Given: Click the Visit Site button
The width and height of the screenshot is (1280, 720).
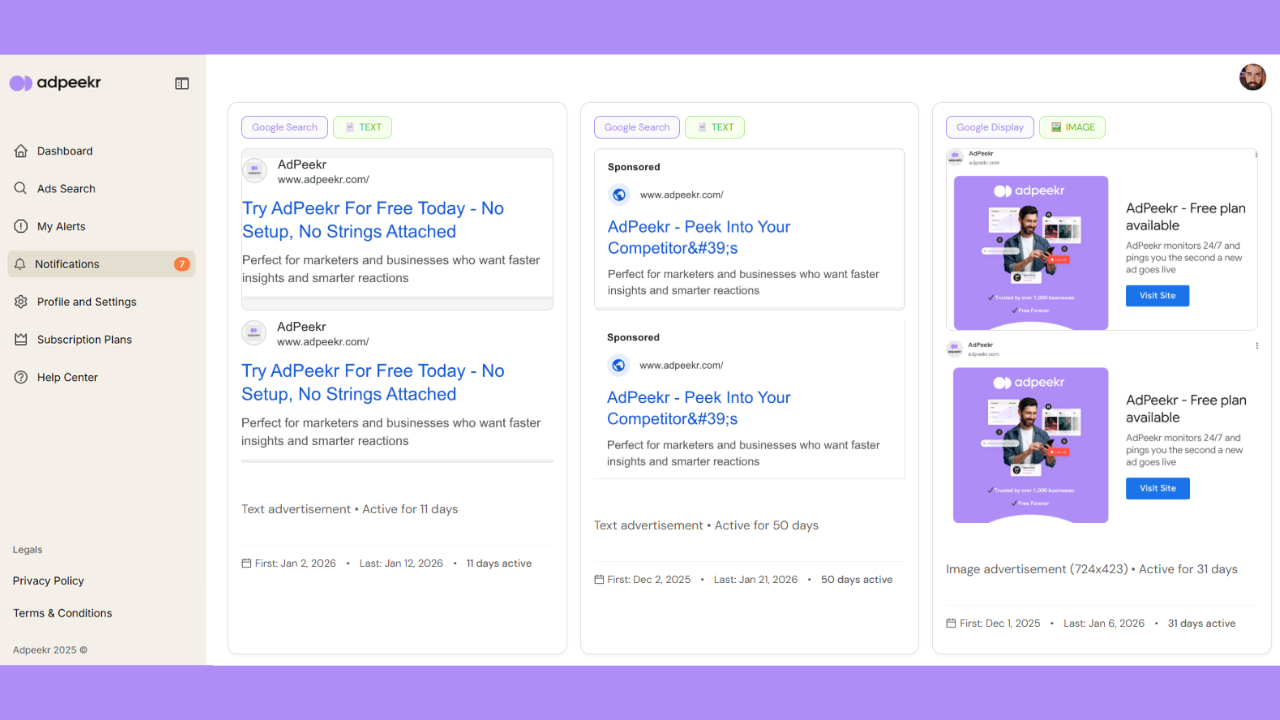Looking at the screenshot, I should pyautogui.click(x=1157, y=295).
